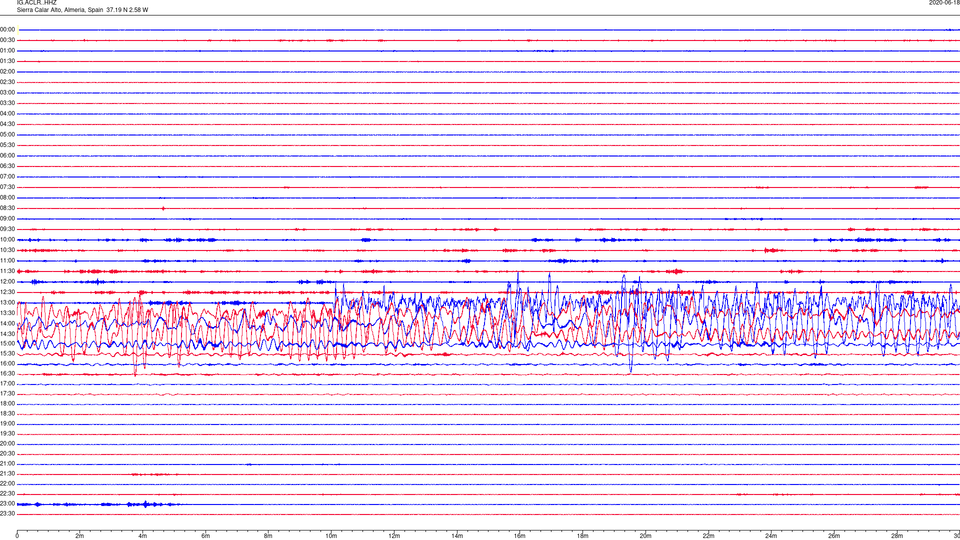The image size is (960, 540).
Task: Click the 28m tick label on time axis
Action: (897, 536)
